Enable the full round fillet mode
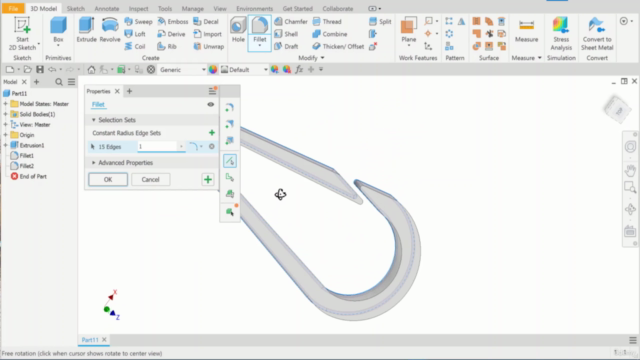Screen dimensions: 640x360 (230, 140)
